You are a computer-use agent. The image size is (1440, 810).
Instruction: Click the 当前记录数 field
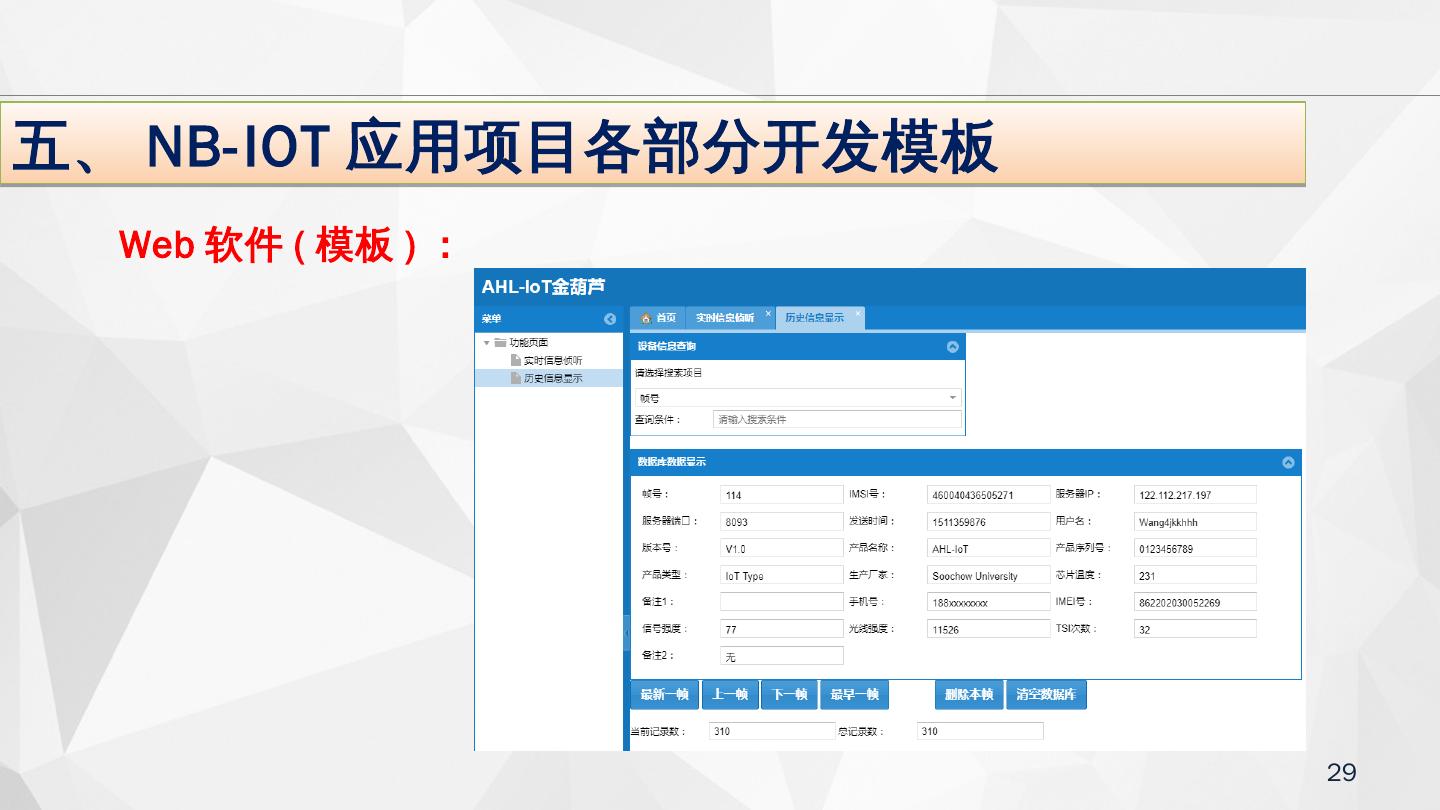(x=772, y=731)
